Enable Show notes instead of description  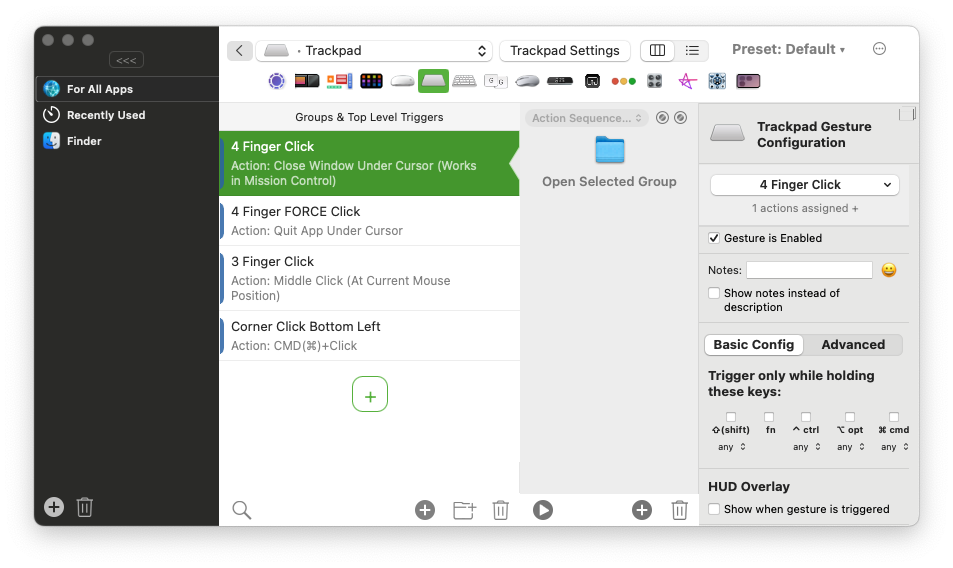(714, 293)
